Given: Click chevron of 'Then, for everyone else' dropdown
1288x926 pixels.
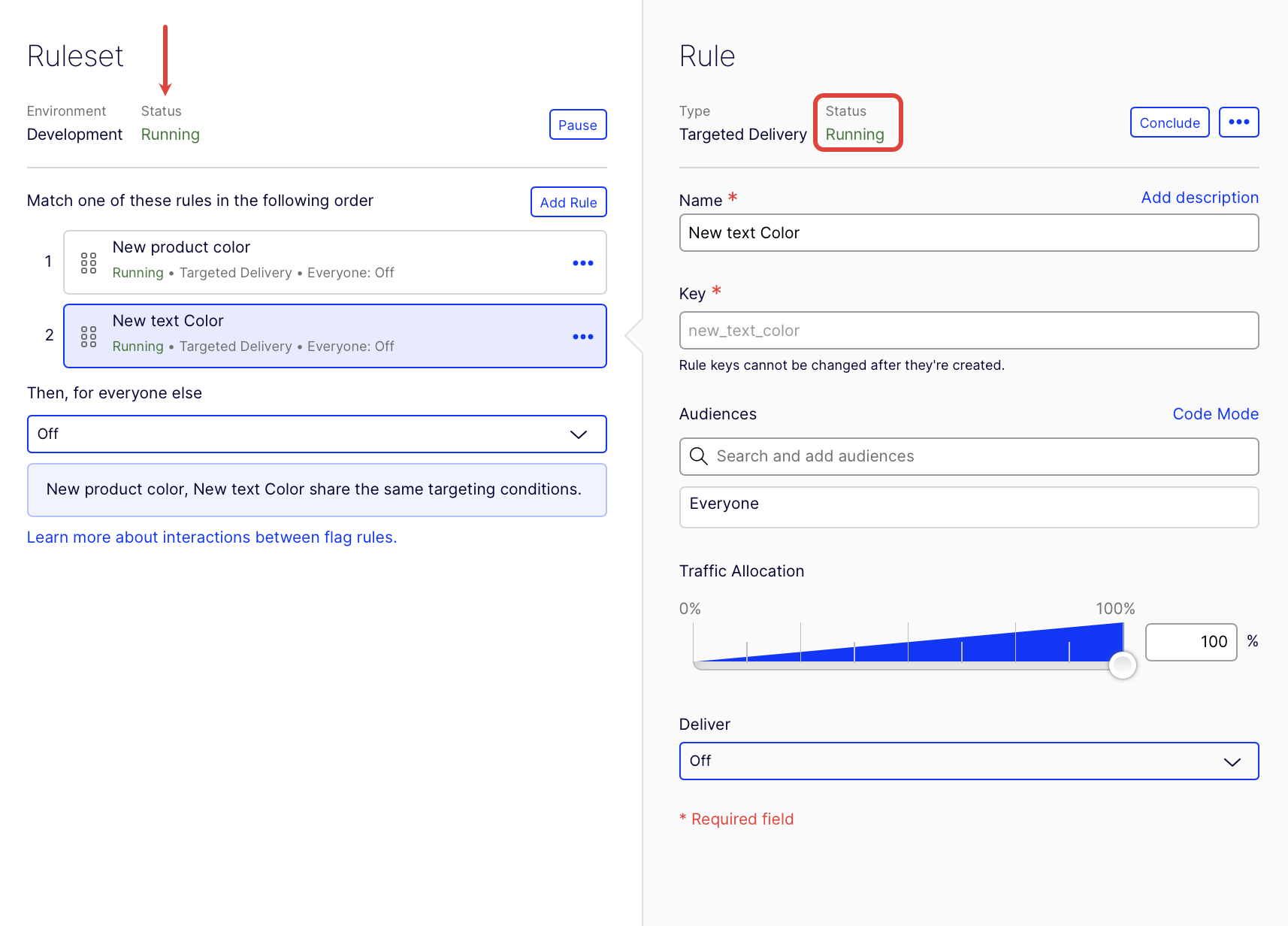Looking at the screenshot, I should point(578,434).
